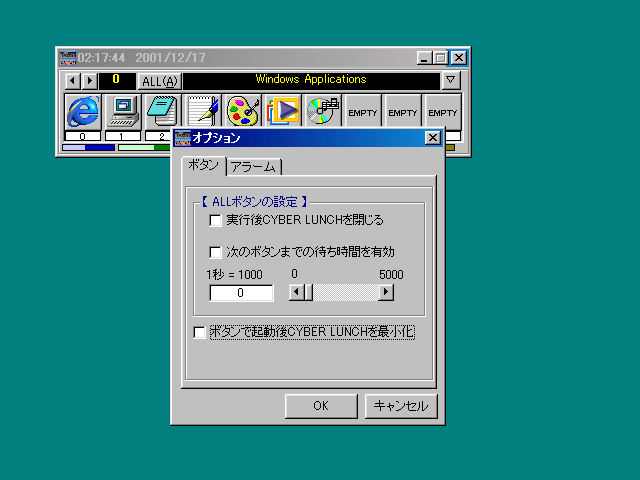
Task: Click the キャンセル button
Action: click(401, 406)
